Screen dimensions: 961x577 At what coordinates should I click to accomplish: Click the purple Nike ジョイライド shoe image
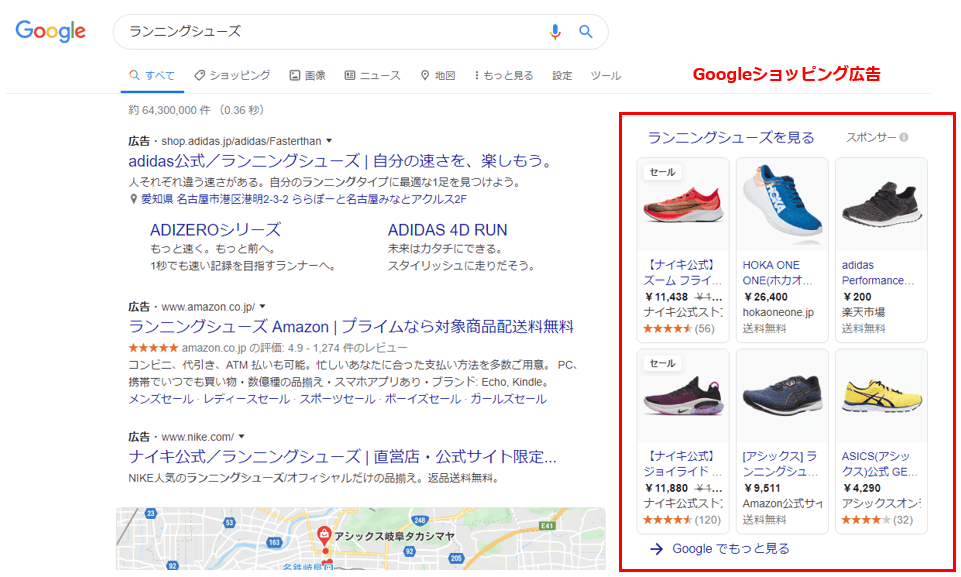coord(683,396)
